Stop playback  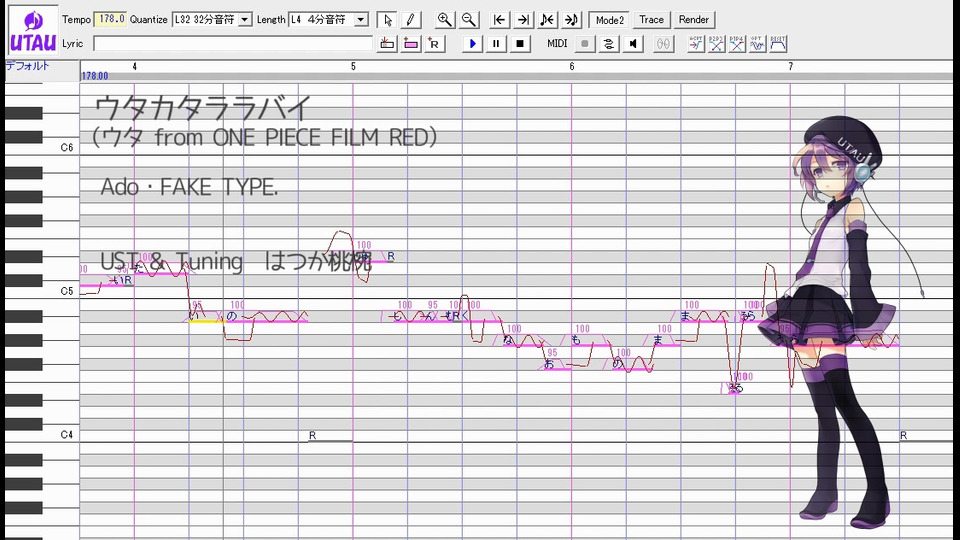[520, 43]
